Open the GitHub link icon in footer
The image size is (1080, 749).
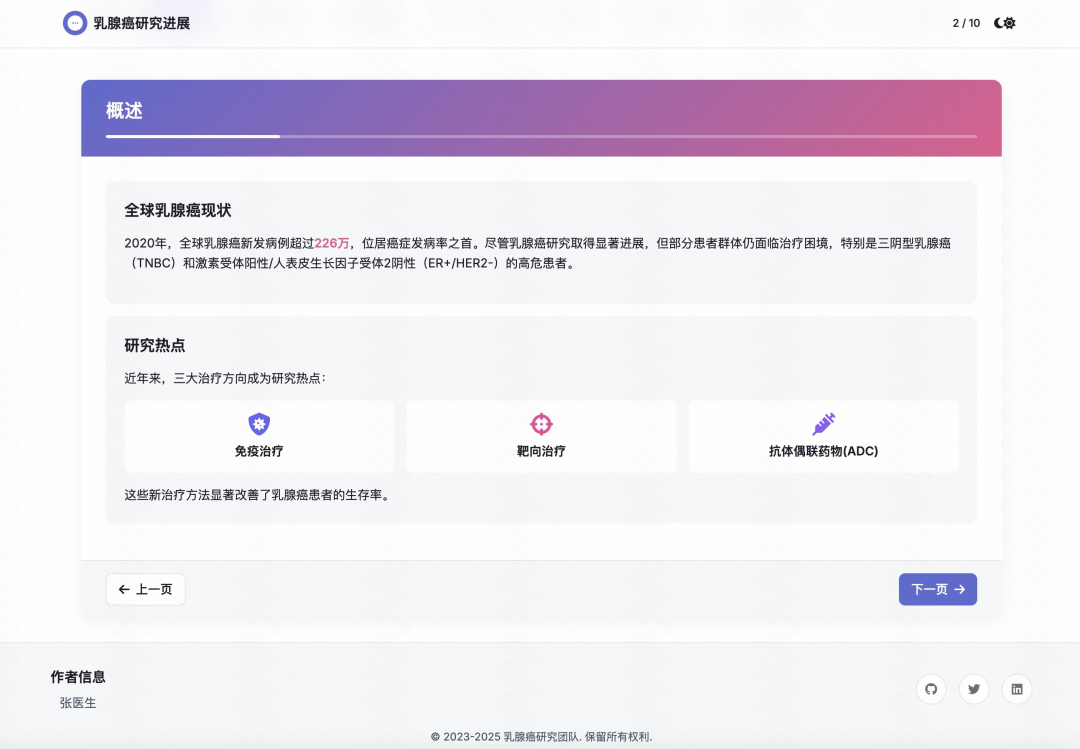(x=931, y=689)
